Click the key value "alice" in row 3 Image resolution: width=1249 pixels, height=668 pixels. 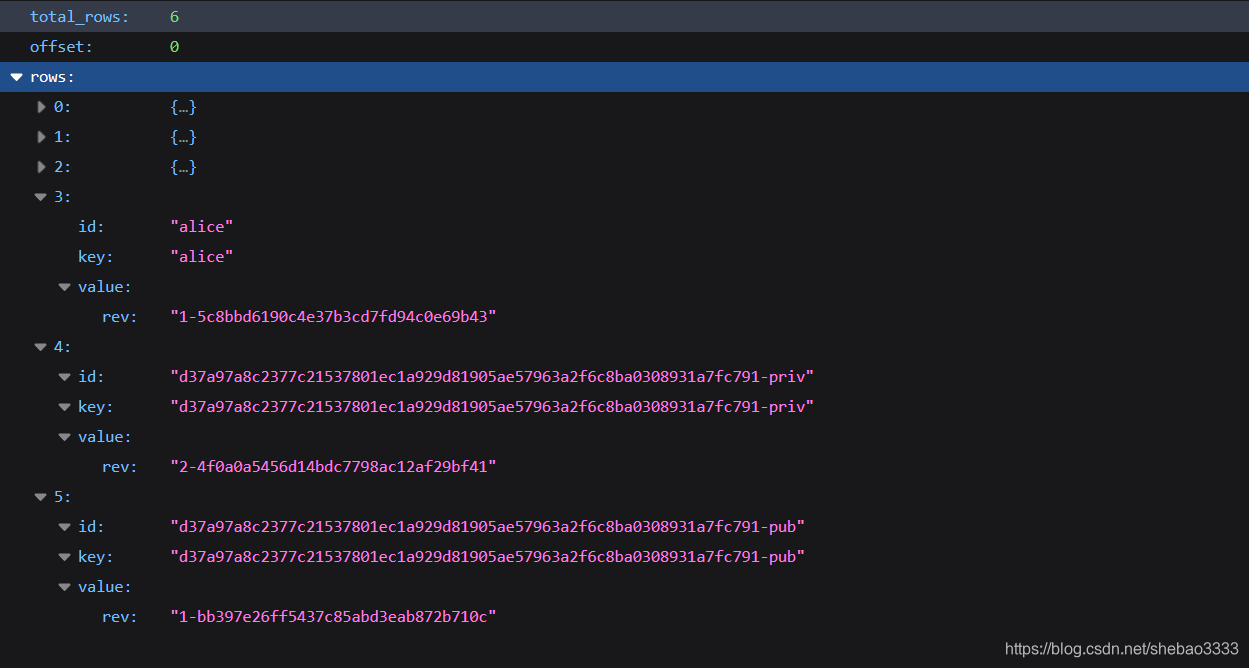pos(202,257)
